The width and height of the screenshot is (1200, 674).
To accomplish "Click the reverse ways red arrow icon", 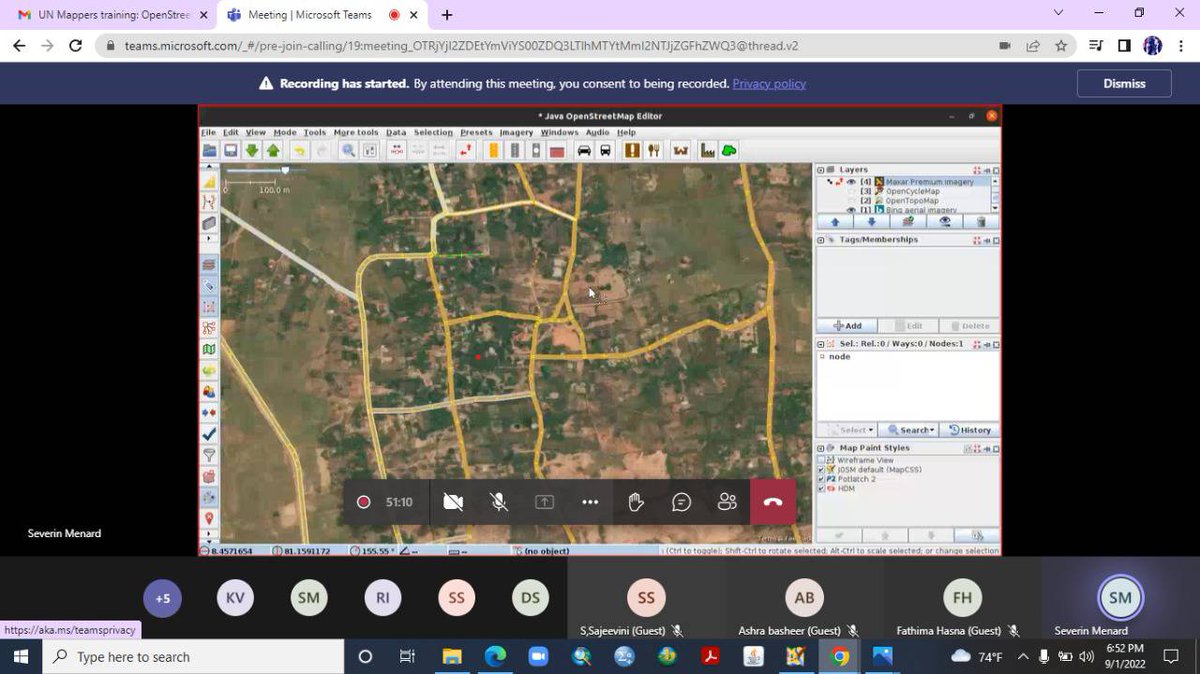I will [465, 151].
